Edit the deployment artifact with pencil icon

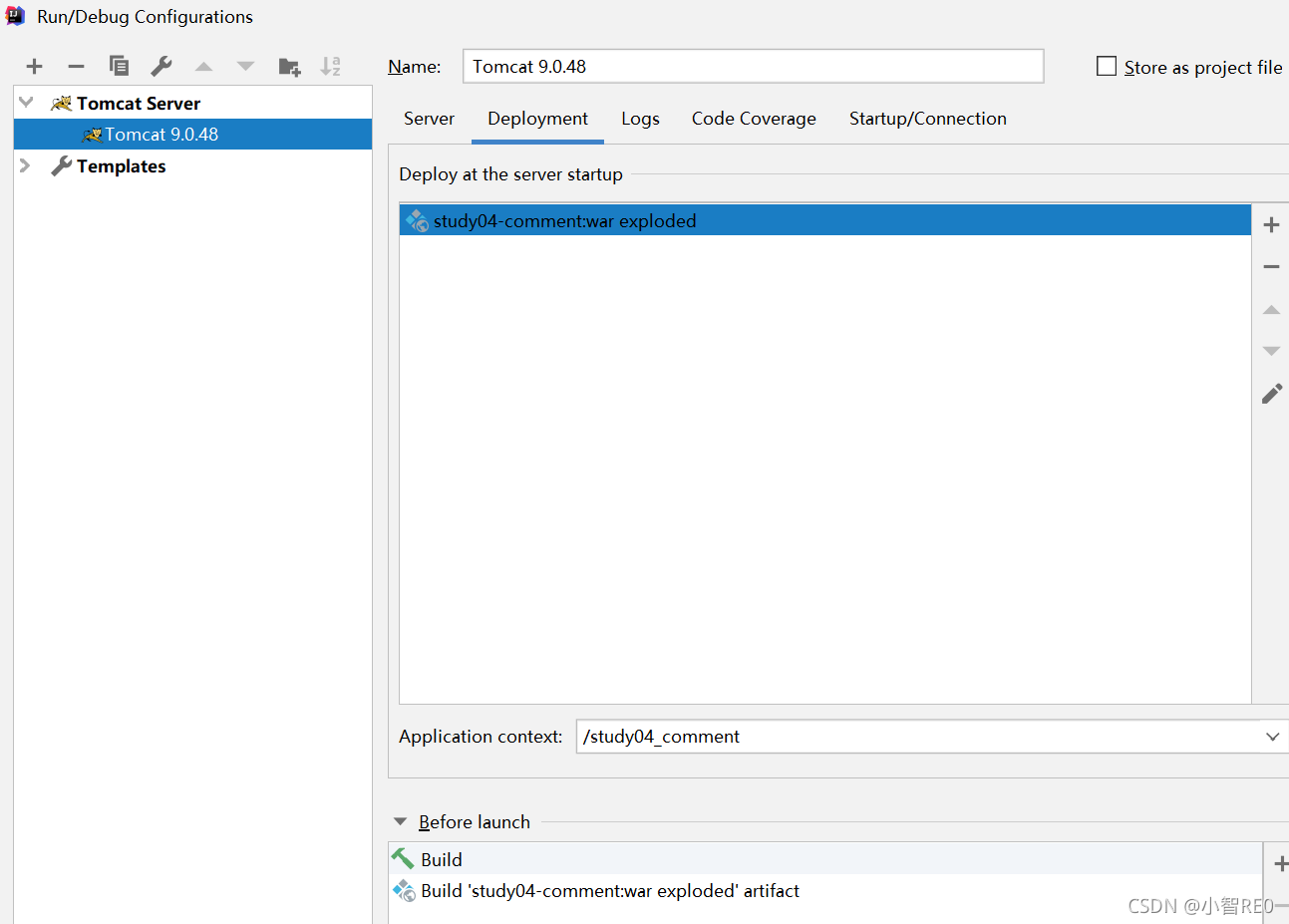click(1272, 394)
